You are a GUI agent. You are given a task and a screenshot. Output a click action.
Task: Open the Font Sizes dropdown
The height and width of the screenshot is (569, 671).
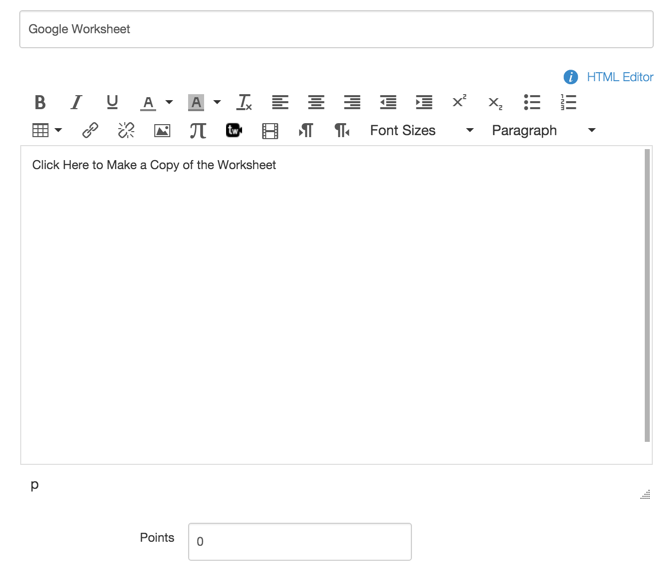pyautogui.click(x=422, y=130)
